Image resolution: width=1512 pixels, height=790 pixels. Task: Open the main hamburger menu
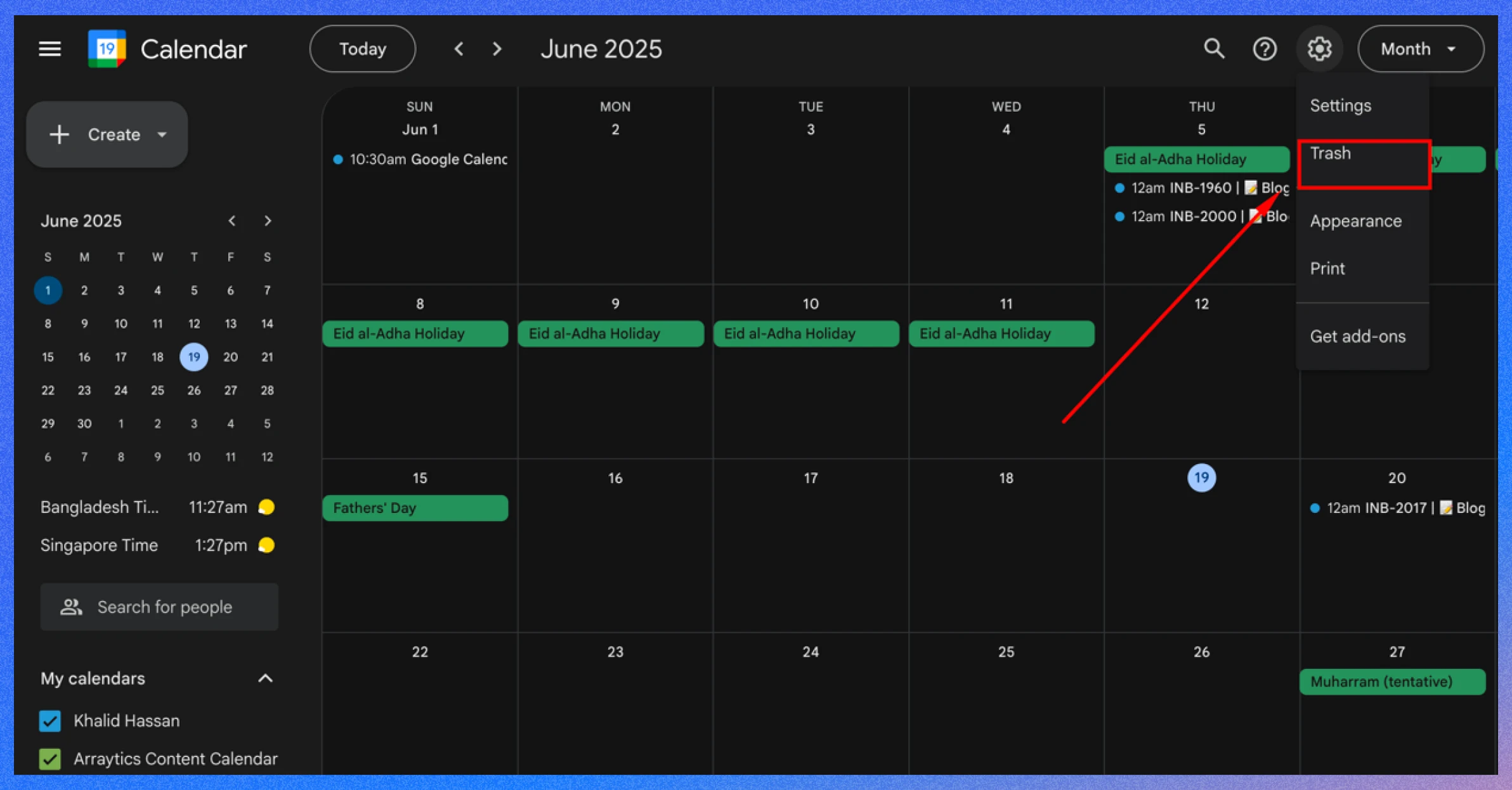click(x=49, y=49)
